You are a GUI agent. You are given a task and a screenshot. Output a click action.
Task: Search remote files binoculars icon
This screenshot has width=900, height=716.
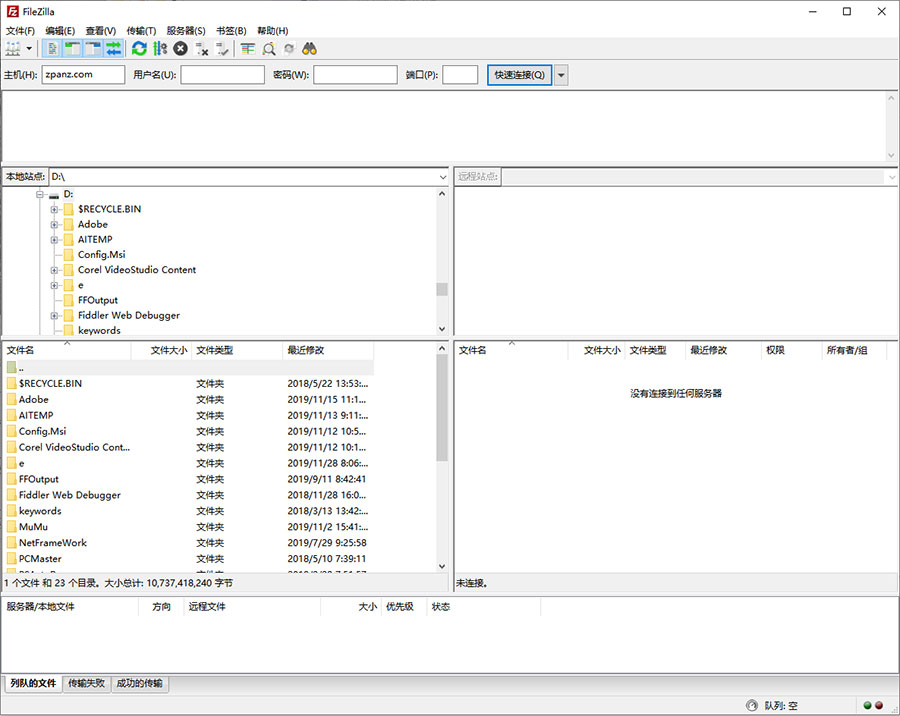tap(309, 49)
